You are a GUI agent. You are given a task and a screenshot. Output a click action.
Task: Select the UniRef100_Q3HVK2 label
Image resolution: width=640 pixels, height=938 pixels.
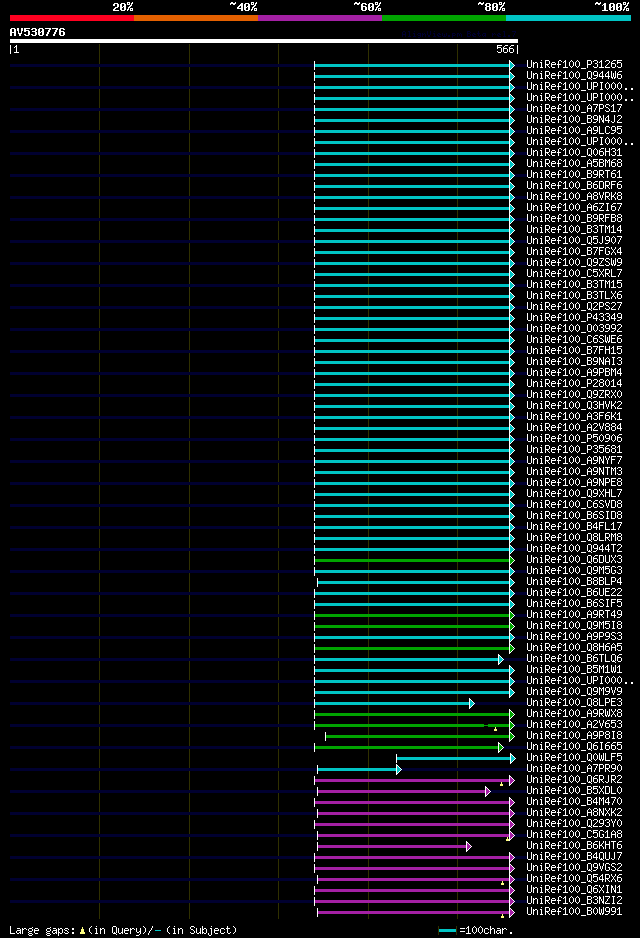[x=574, y=406]
